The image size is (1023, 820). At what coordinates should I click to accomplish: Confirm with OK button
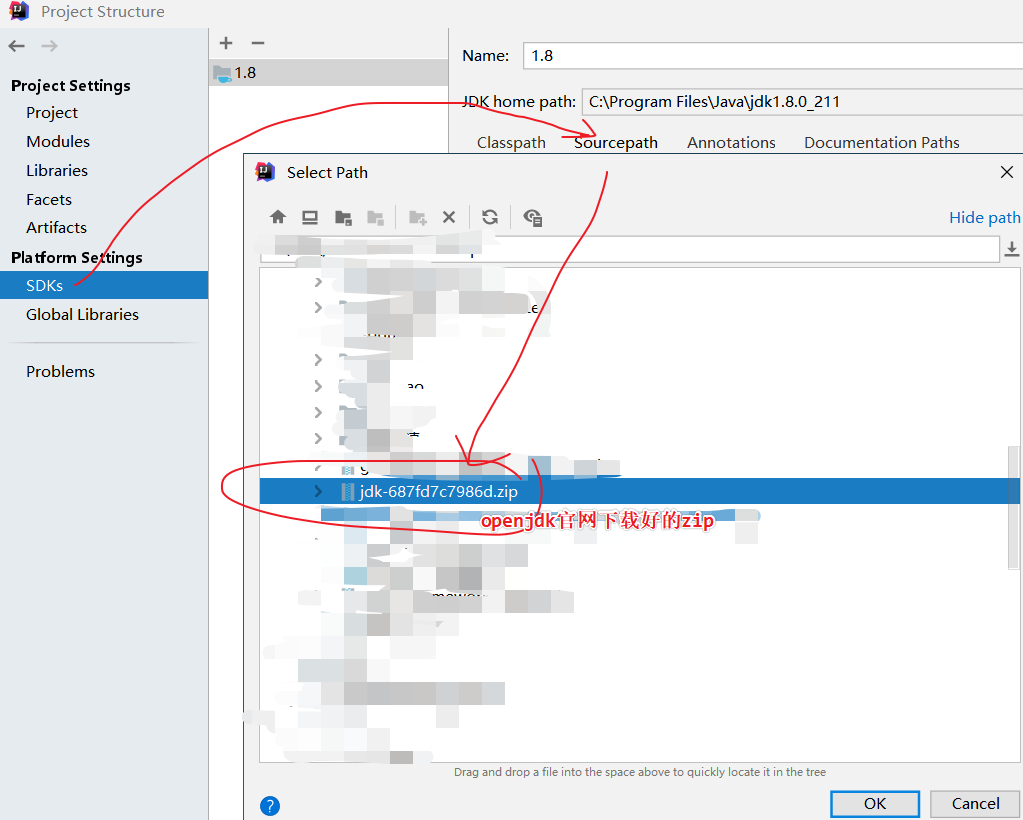tap(875, 804)
